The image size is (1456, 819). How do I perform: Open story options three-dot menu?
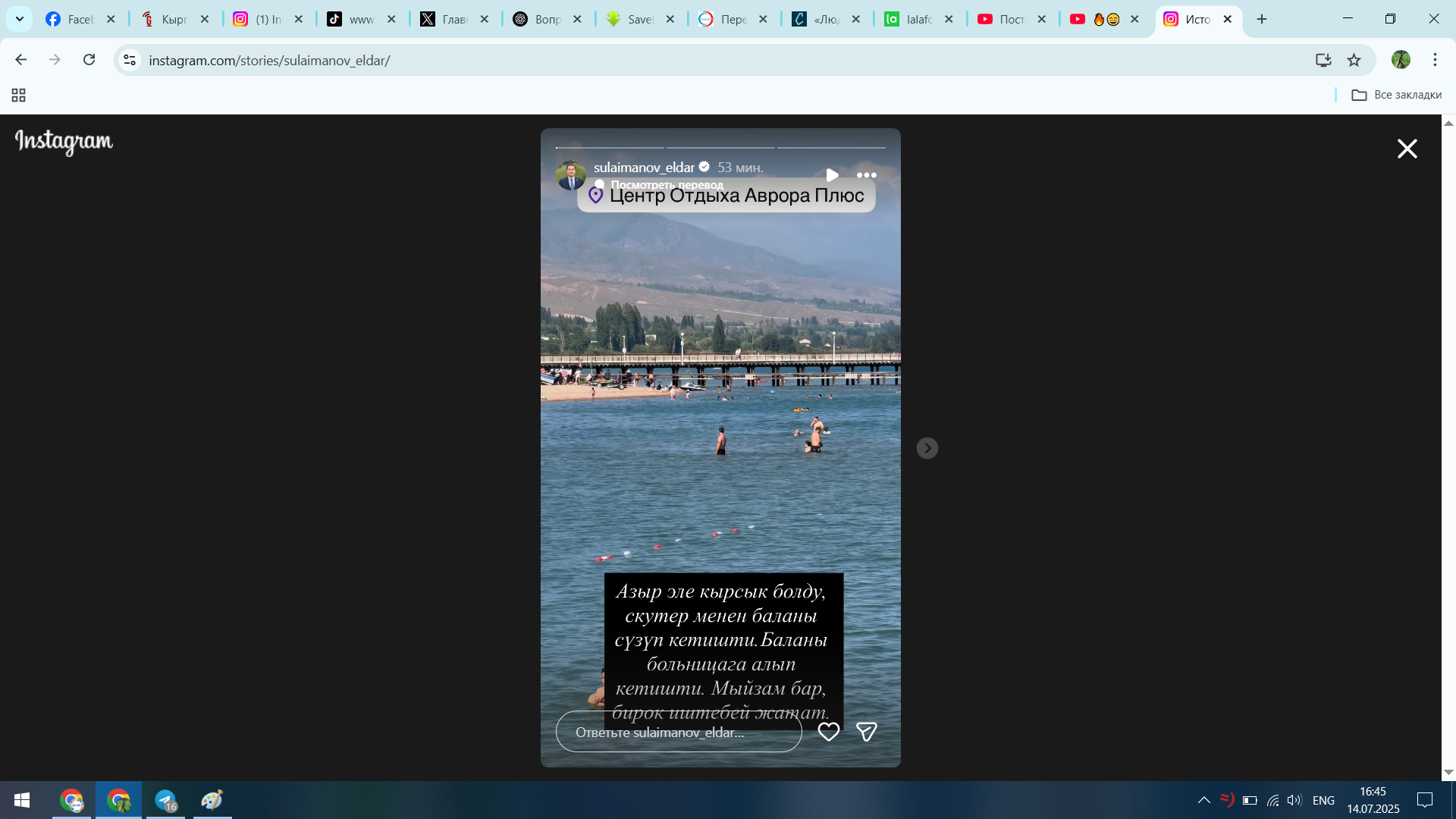coord(866,175)
